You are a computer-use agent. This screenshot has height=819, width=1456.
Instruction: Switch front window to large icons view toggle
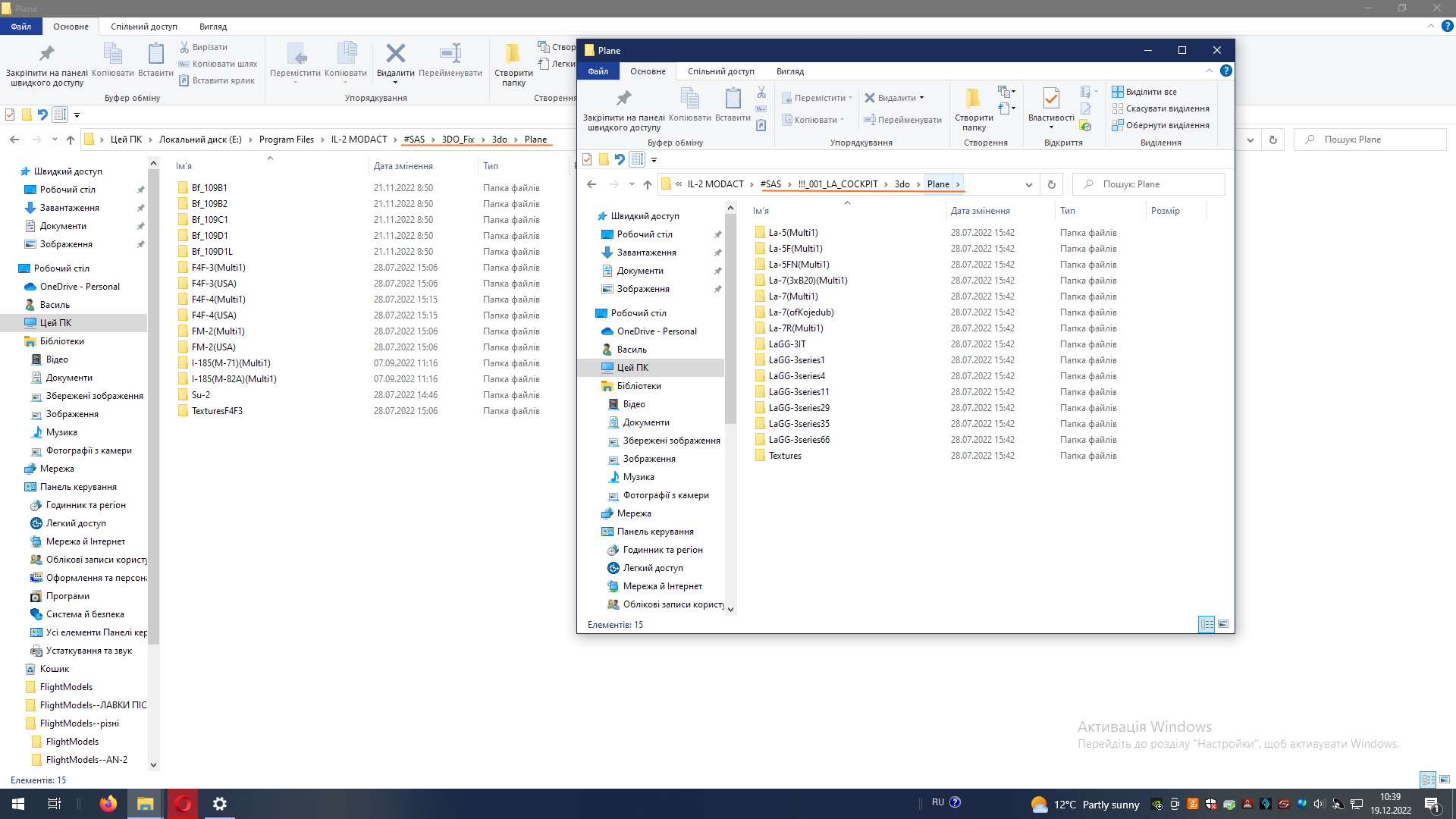1223,624
